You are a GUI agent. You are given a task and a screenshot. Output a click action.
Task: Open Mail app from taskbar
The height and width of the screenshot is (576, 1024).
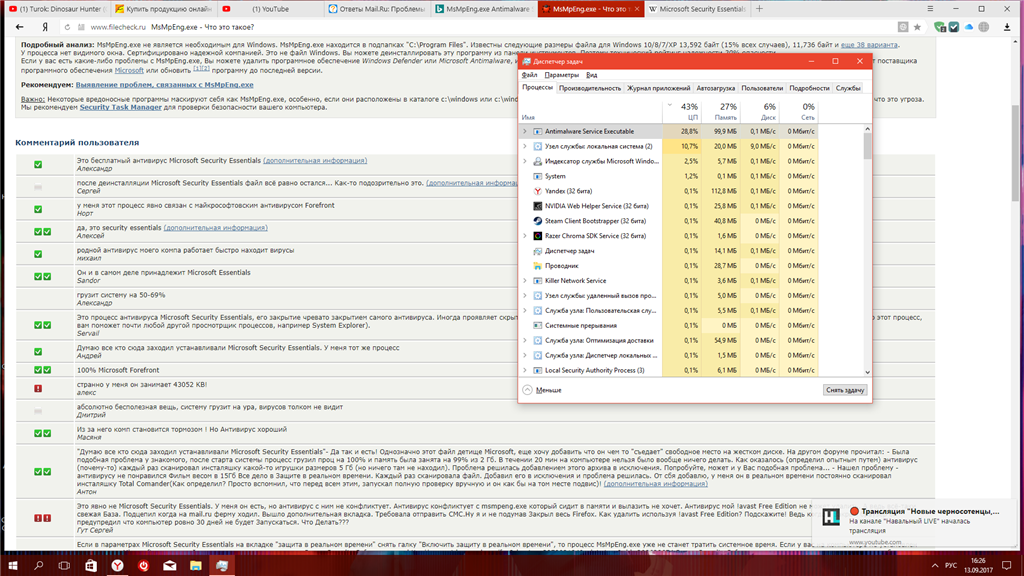(x=170, y=566)
